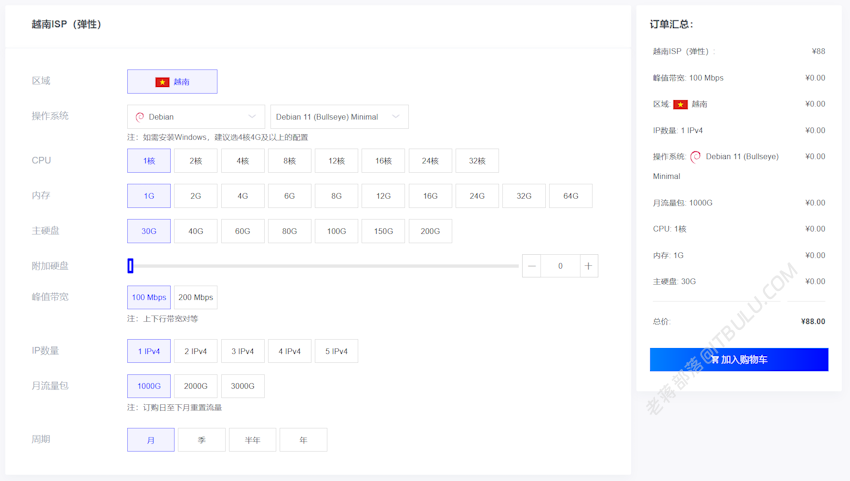This screenshot has width=850, height=481.
Task: Pick 80G main disk size
Action: 289,231
